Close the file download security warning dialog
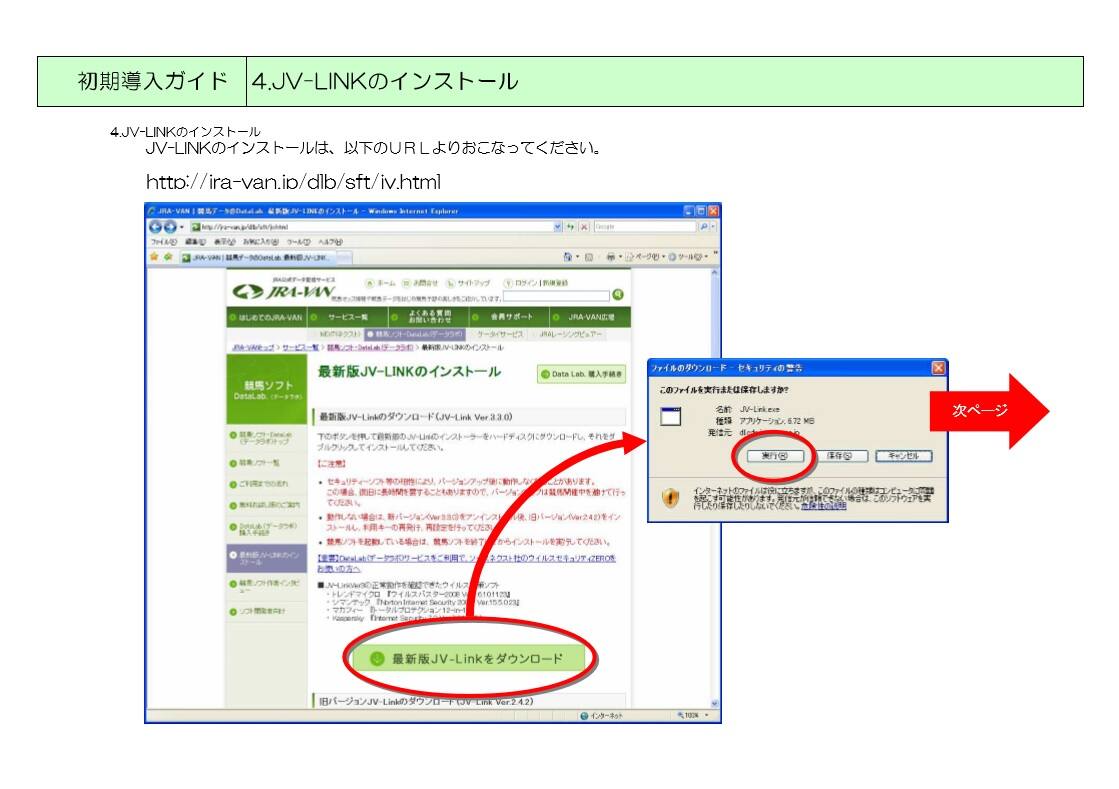This screenshot has width=1119, height=789. pyautogui.click(x=938, y=367)
